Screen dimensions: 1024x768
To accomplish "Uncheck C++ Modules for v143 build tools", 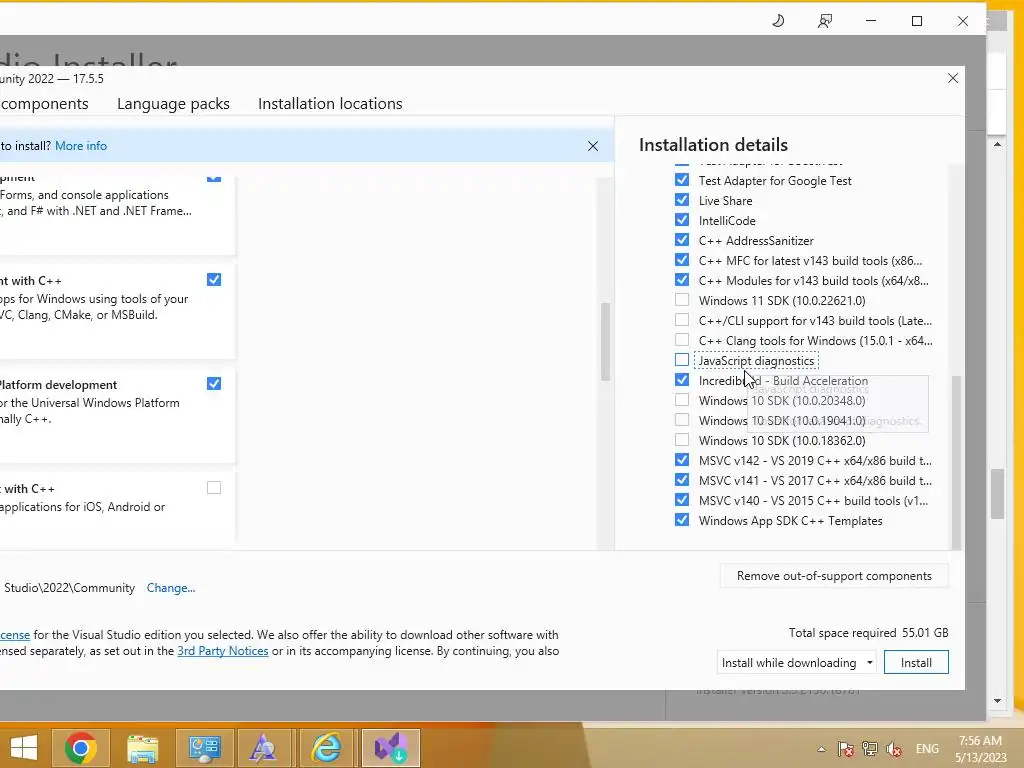I will click(x=682, y=280).
